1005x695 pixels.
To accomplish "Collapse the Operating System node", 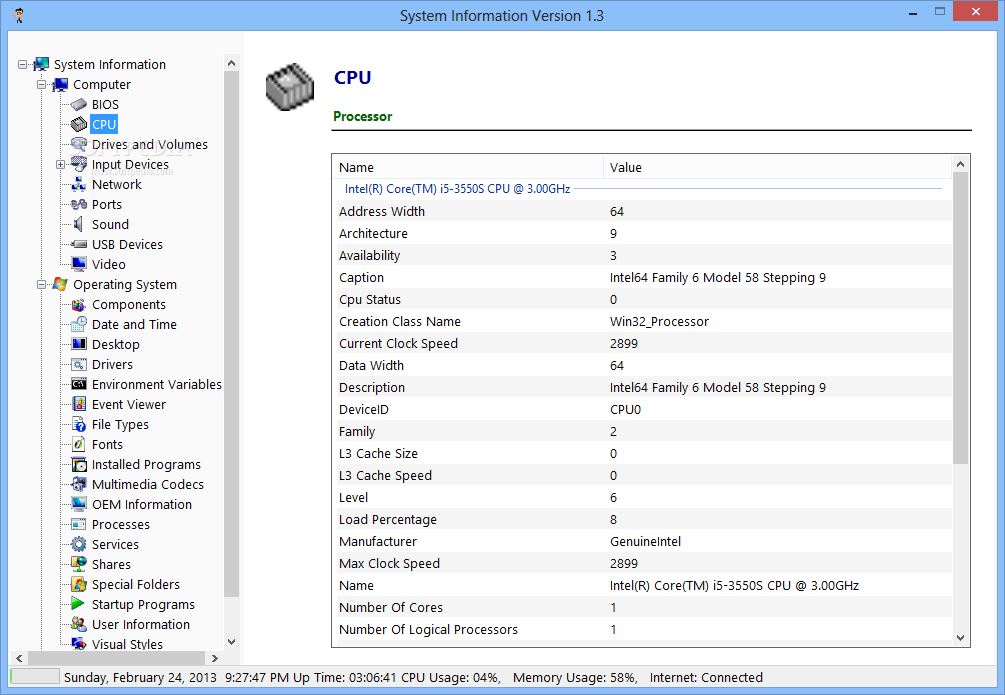I will [42, 285].
